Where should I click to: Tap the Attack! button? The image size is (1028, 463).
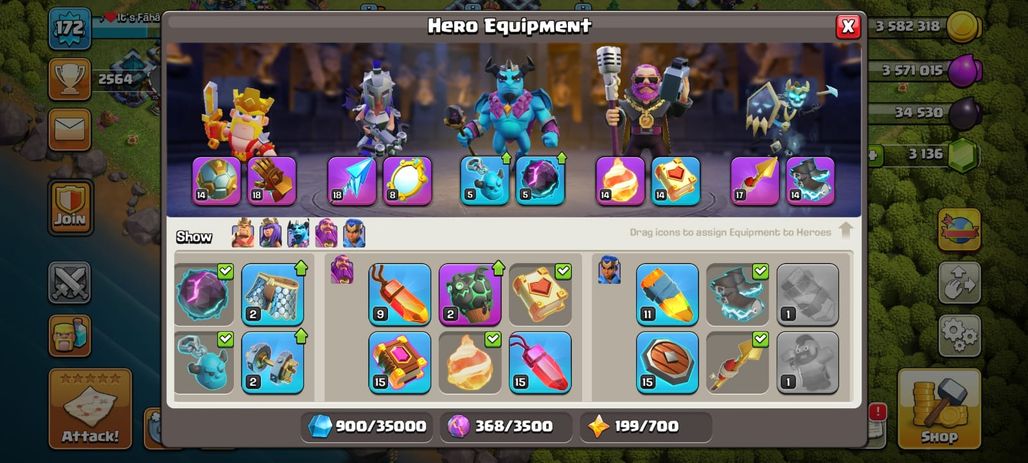[x=90, y=409]
